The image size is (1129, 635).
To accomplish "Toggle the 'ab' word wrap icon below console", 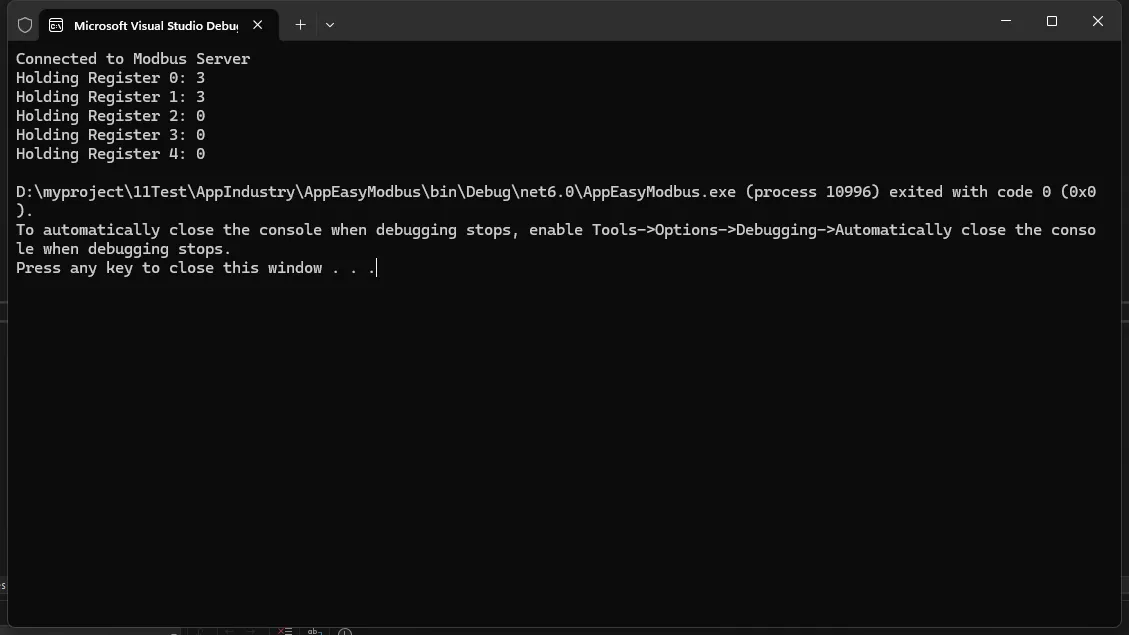I will pyautogui.click(x=314, y=631).
